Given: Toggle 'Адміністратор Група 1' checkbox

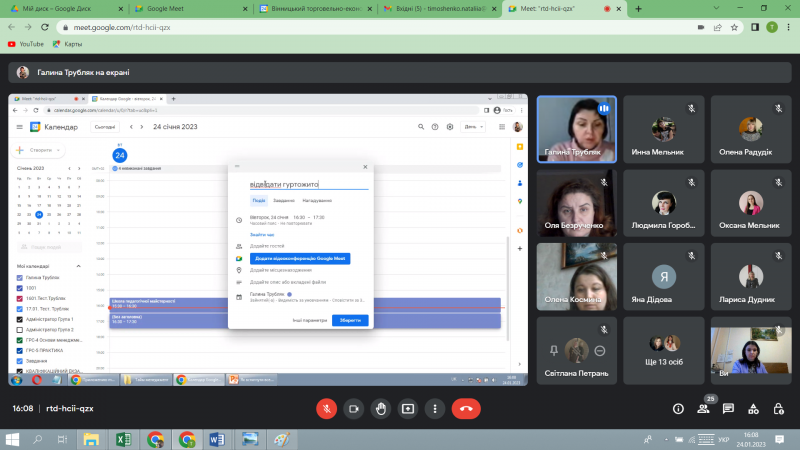Looking at the screenshot, I should (20, 319).
